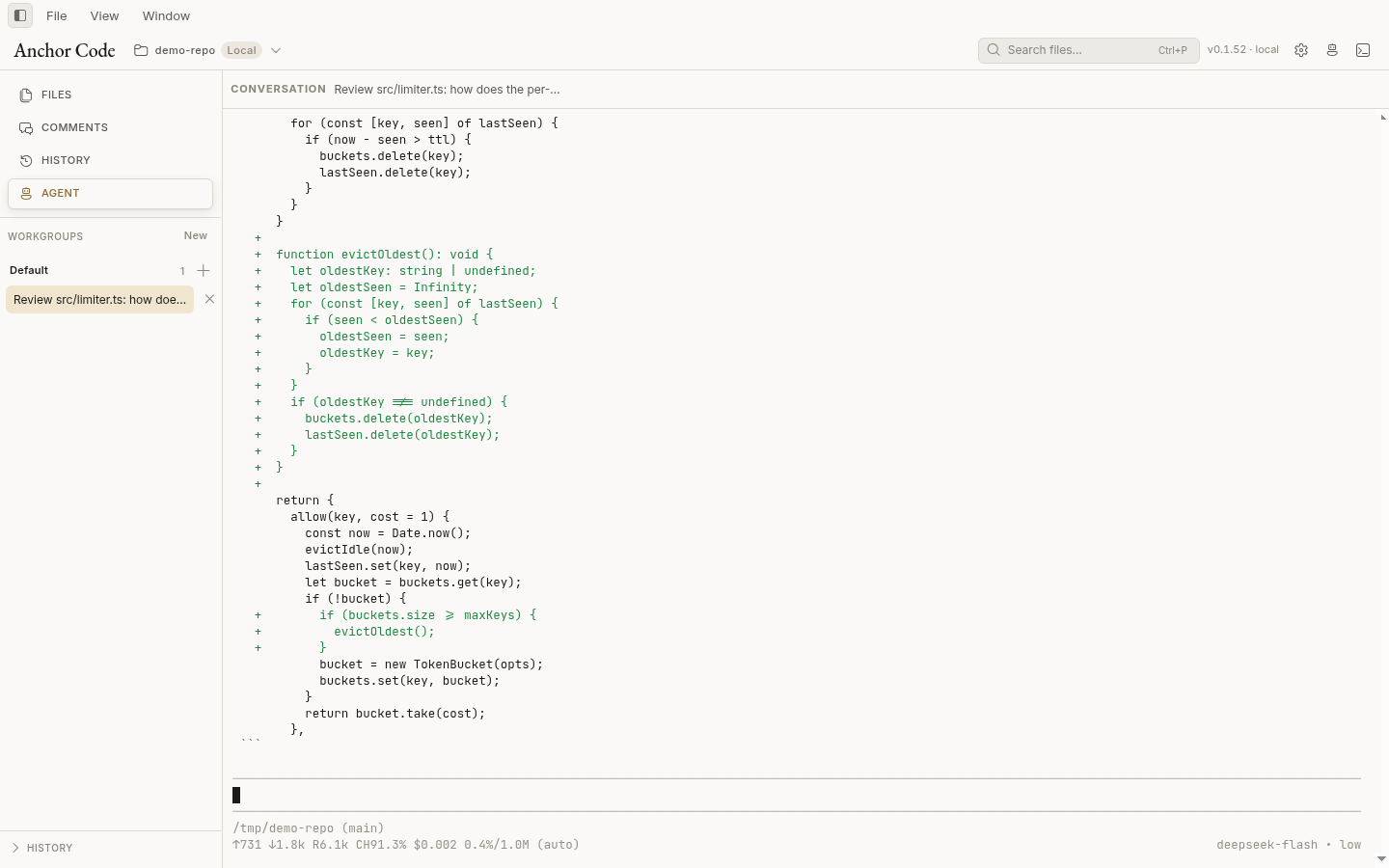Click the Ctrl+P shortcut hint
The height and width of the screenshot is (868, 1389).
(x=1173, y=50)
